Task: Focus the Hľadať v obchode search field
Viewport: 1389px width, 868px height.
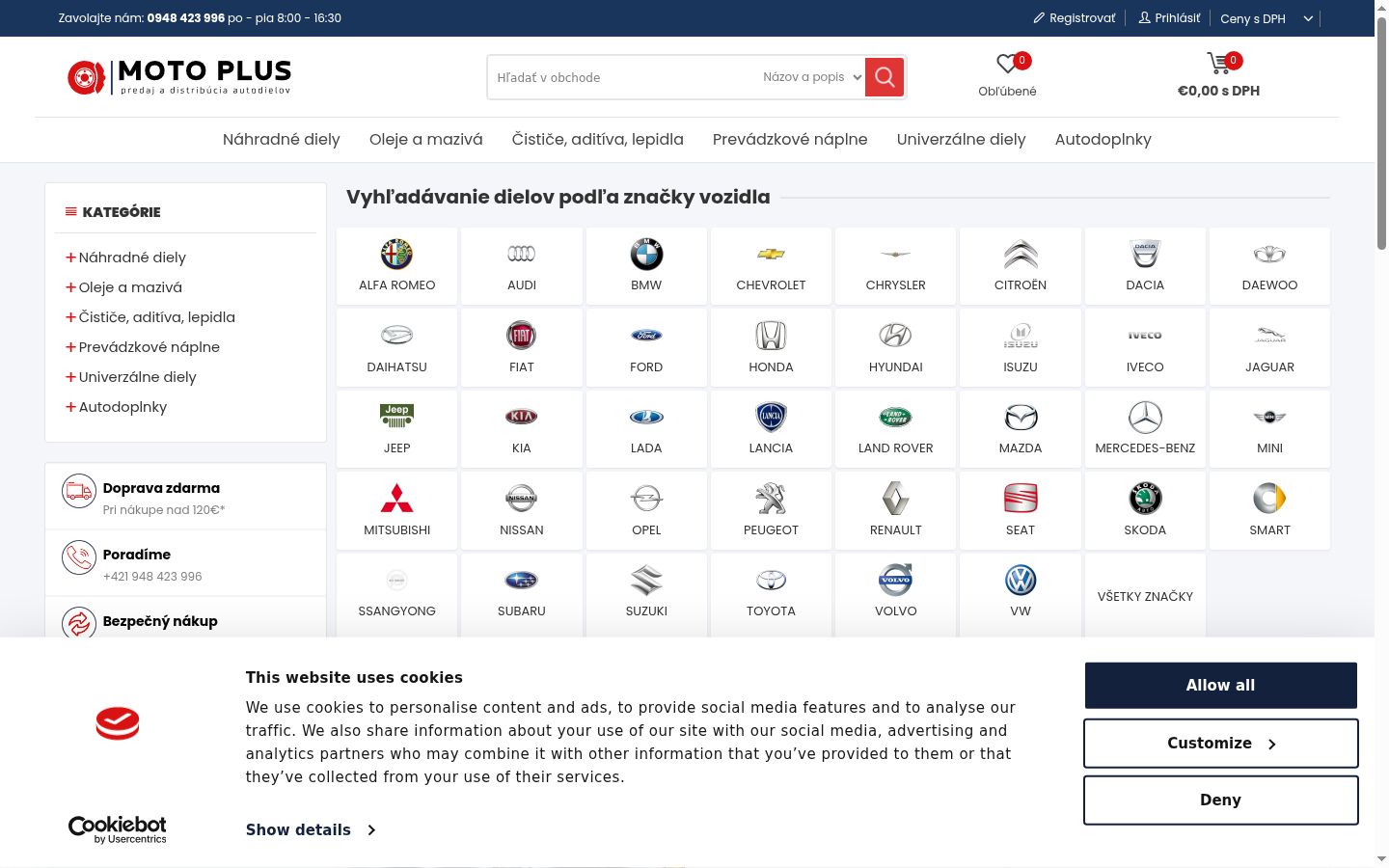Action: click(x=624, y=77)
